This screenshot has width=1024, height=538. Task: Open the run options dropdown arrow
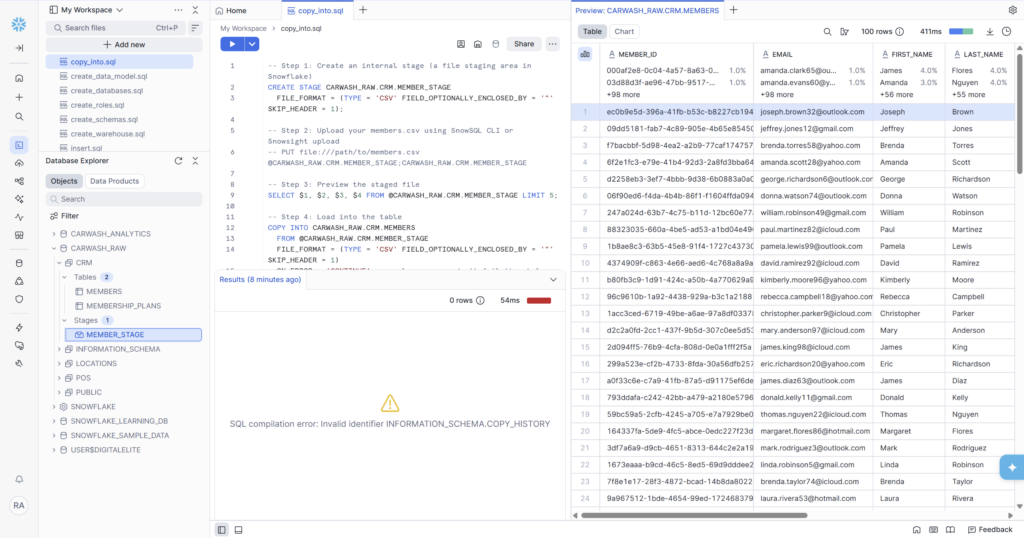tap(252, 44)
